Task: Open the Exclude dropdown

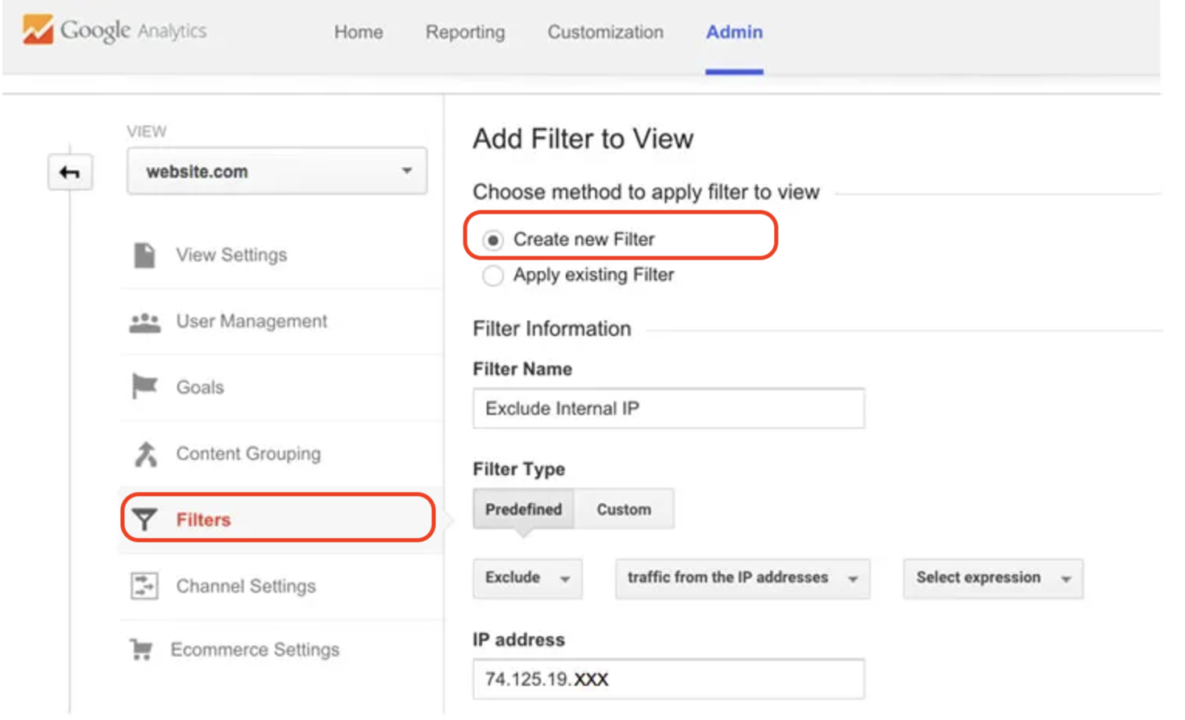Action: tap(527, 578)
